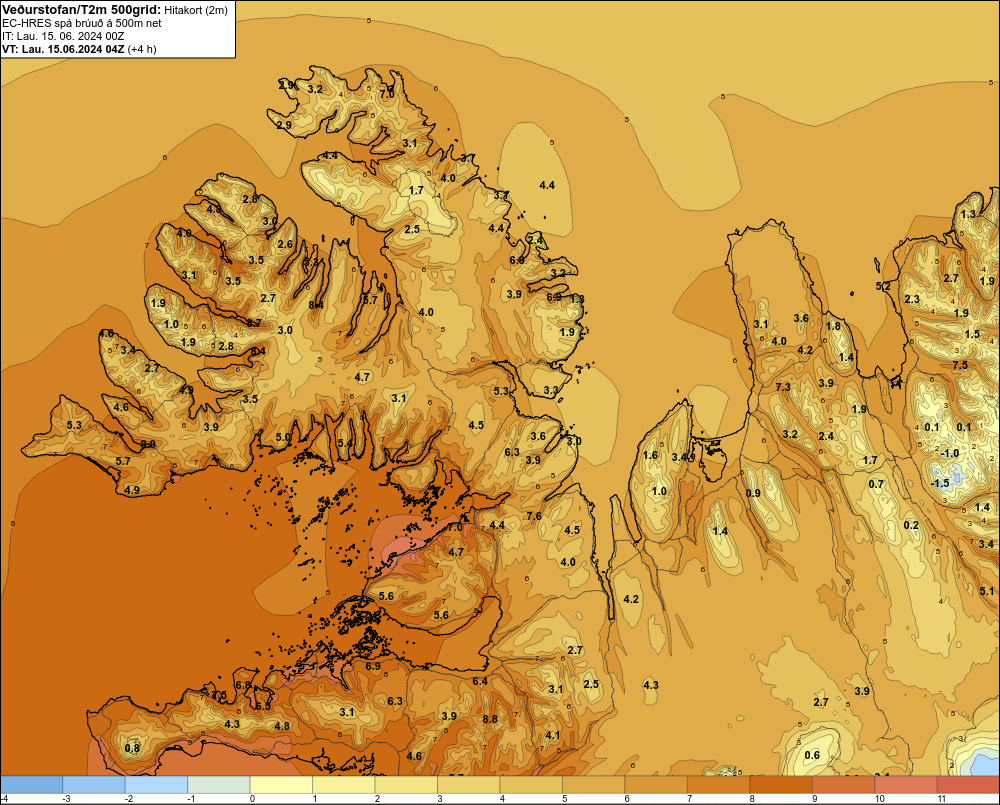Click the '(+4 h)' forecast offset text
1000x805 pixels.
tap(142, 49)
